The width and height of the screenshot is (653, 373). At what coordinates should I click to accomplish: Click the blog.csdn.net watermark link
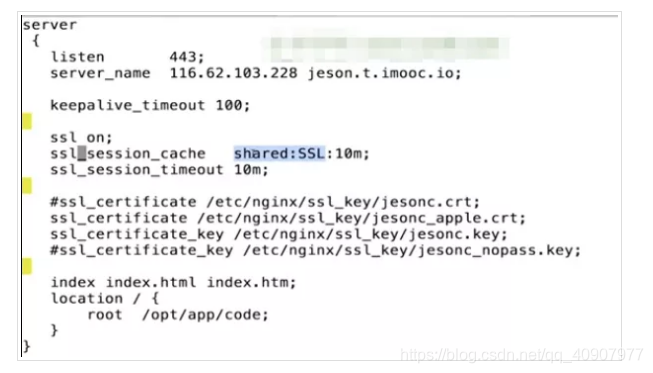click(x=521, y=355)
